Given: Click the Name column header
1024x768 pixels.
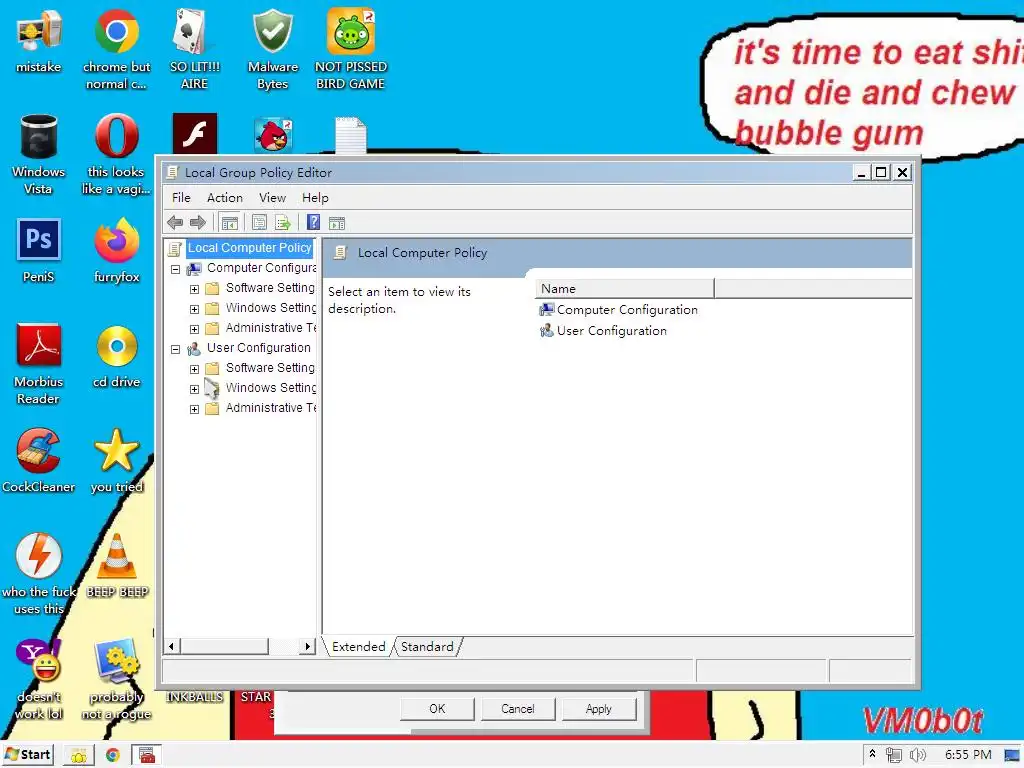Looking at the screenshot, I should coord(624,289).
